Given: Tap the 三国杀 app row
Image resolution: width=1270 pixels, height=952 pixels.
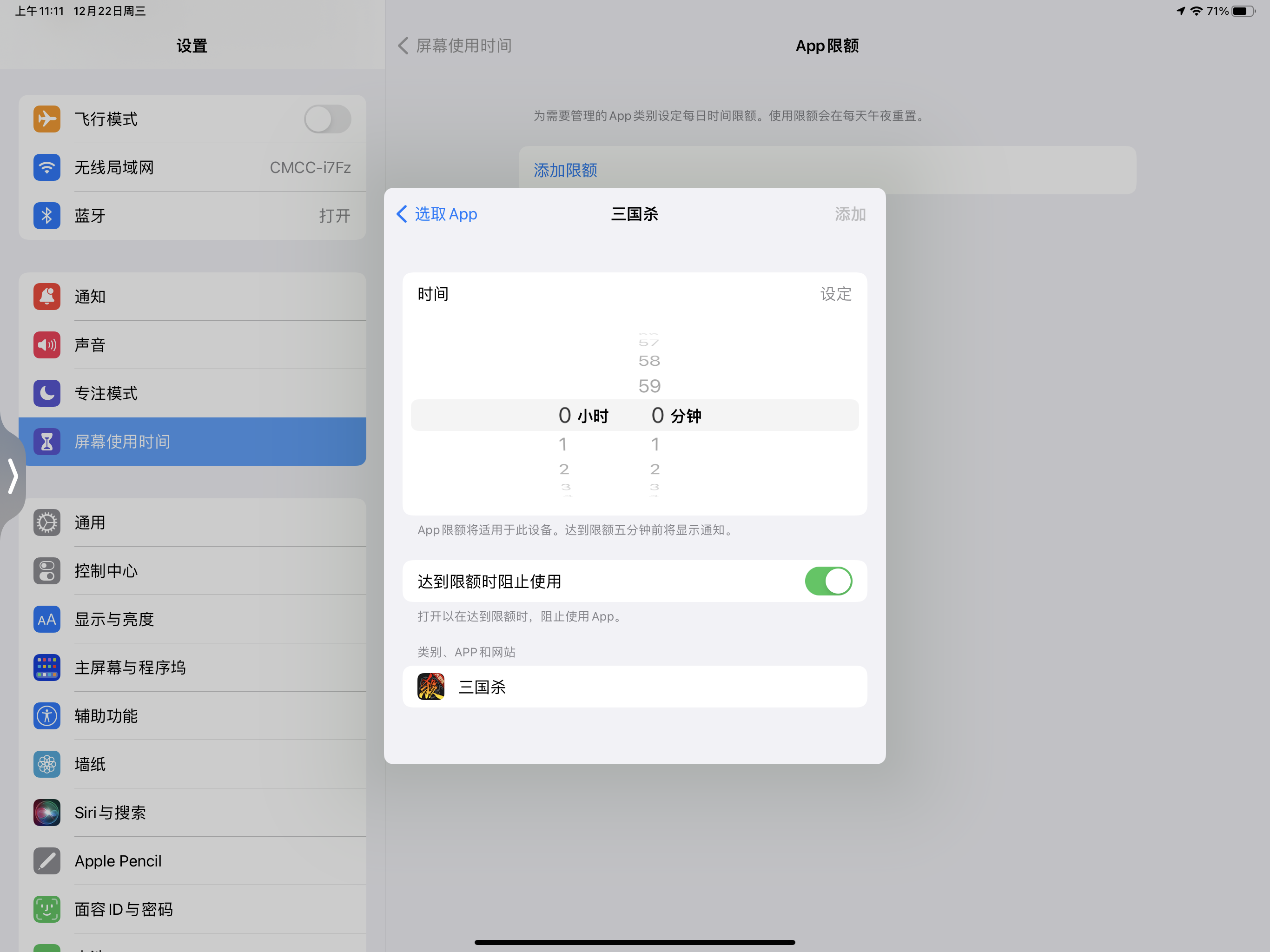Looking at the screenshot, I should point(635,686).
